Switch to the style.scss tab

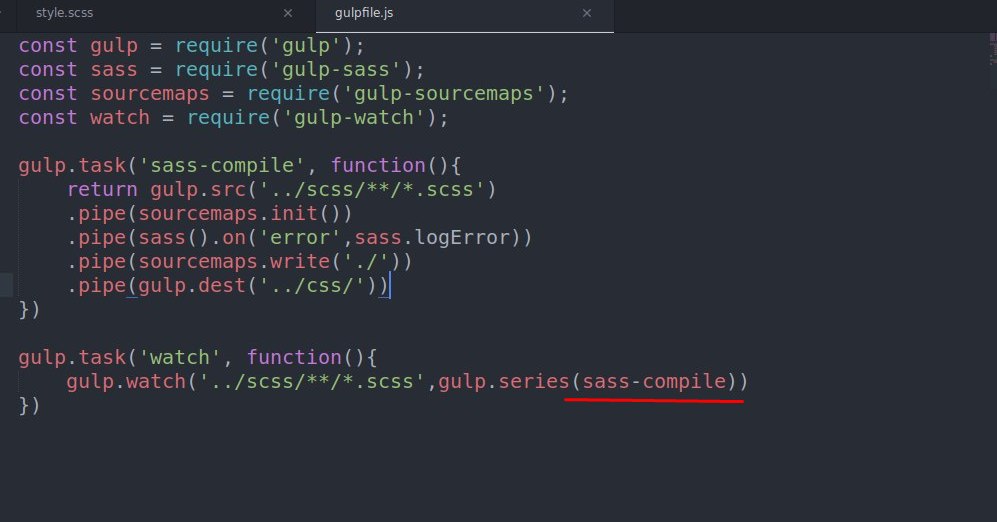click(64, 13)
